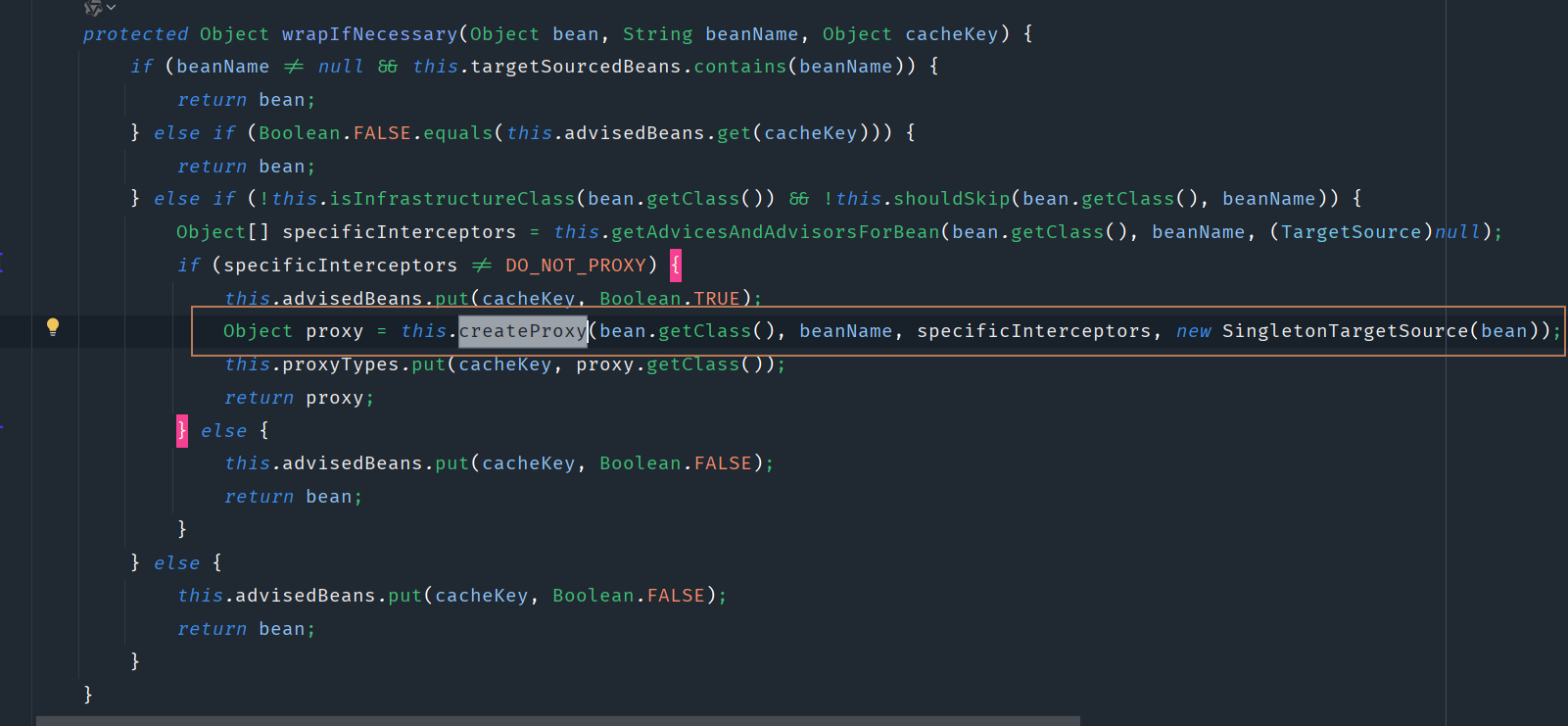Click proxyTypes field reference

(341, 364)
